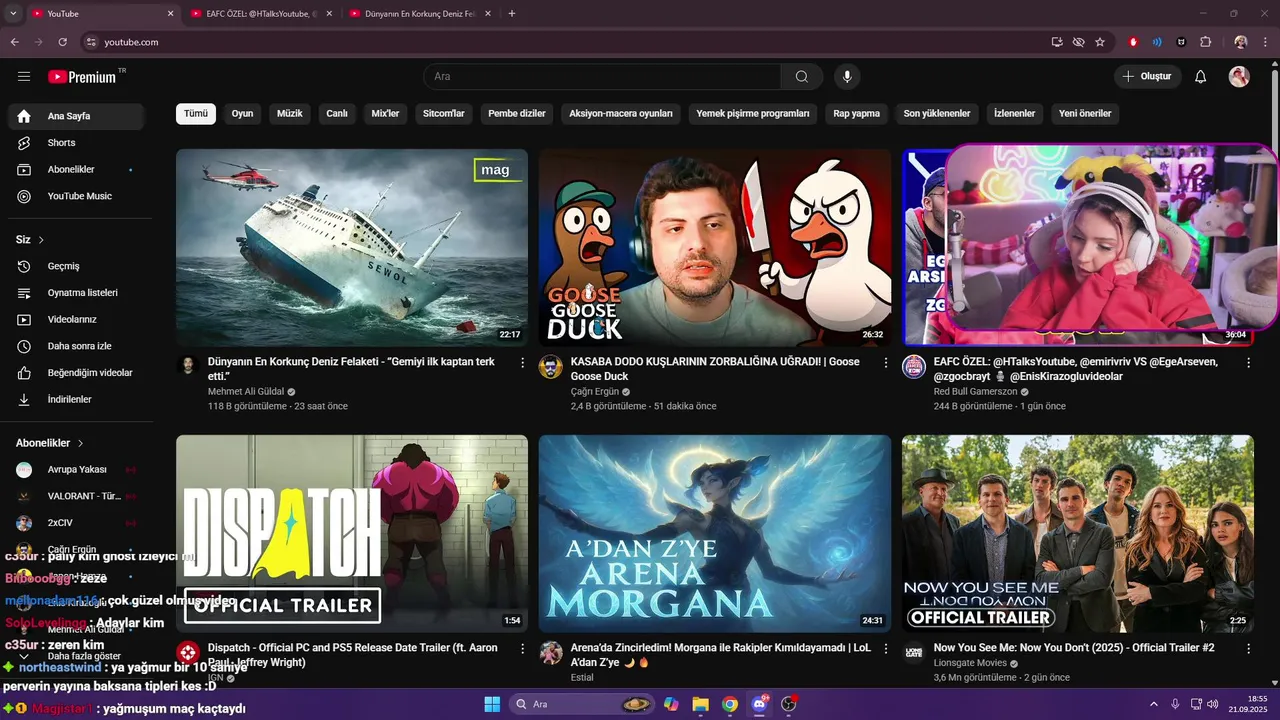Select the Rap yapma filter chip
This screenshot has height=720, width=1280.
click(857, 113)
